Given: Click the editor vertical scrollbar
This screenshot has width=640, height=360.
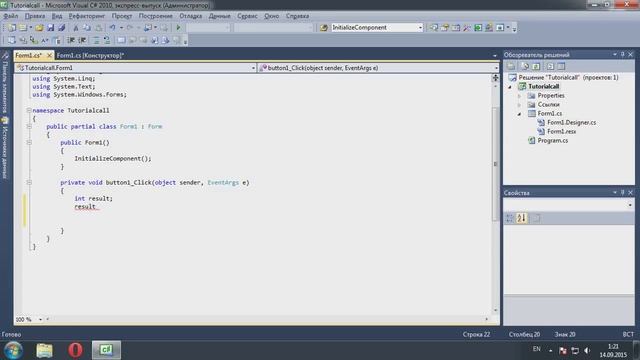Looking at the screenshot, I should [496, 164].
